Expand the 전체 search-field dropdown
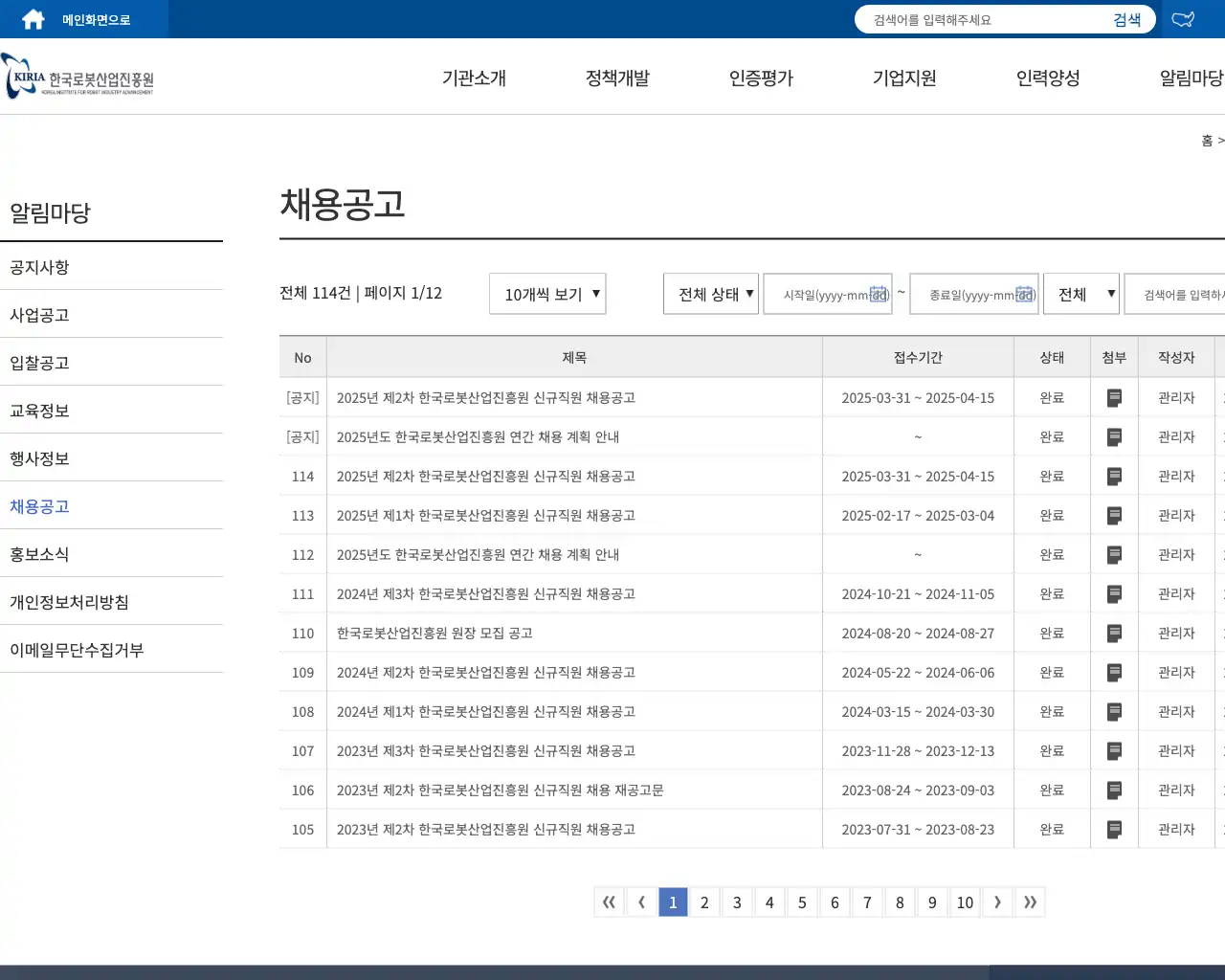Image resolution: width=1225 pixels, height=980 pixels. pos(1081,294)
